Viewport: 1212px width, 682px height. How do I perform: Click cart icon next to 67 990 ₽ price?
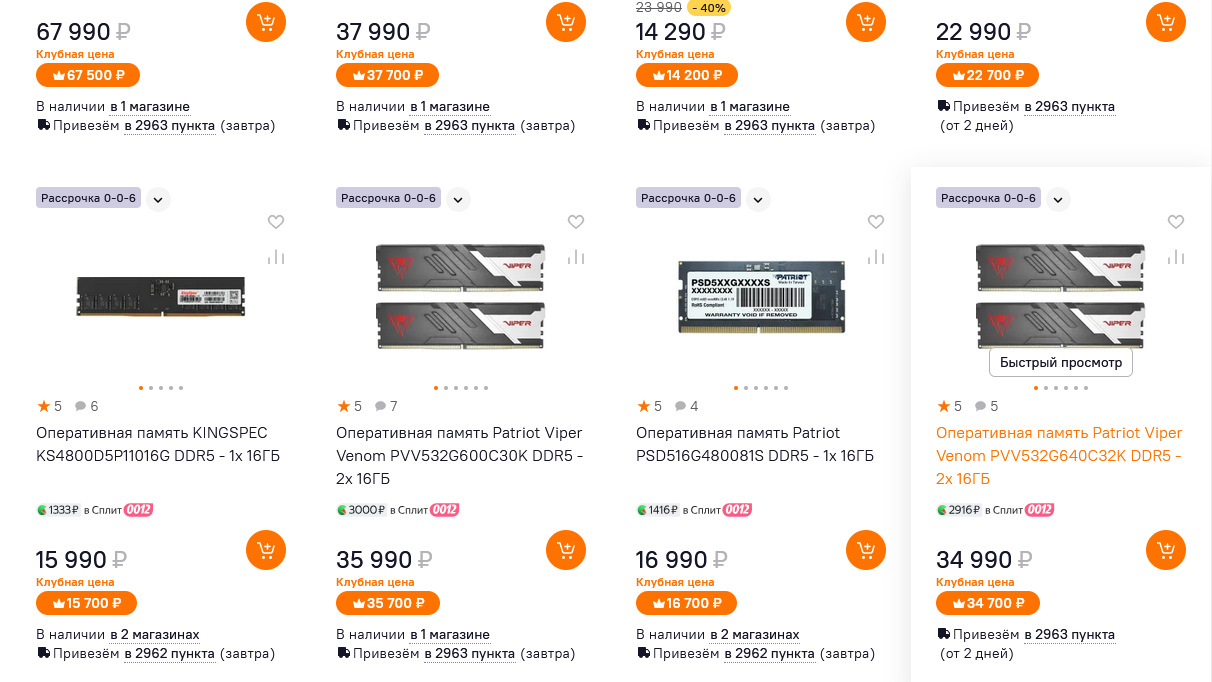(266, 22)
